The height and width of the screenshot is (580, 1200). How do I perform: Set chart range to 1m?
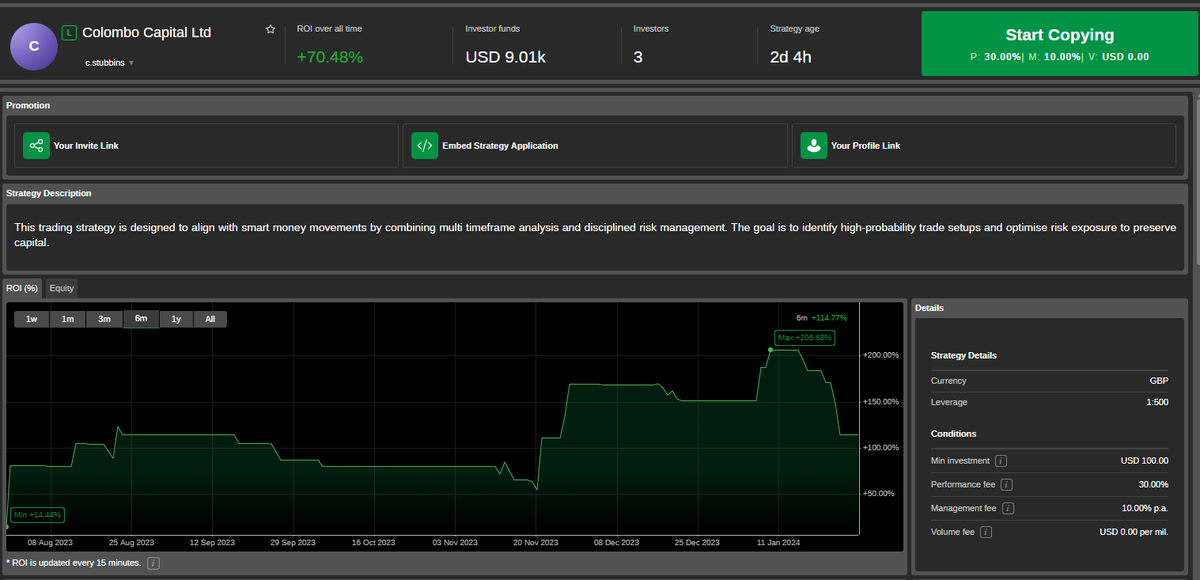click(67, 319)
